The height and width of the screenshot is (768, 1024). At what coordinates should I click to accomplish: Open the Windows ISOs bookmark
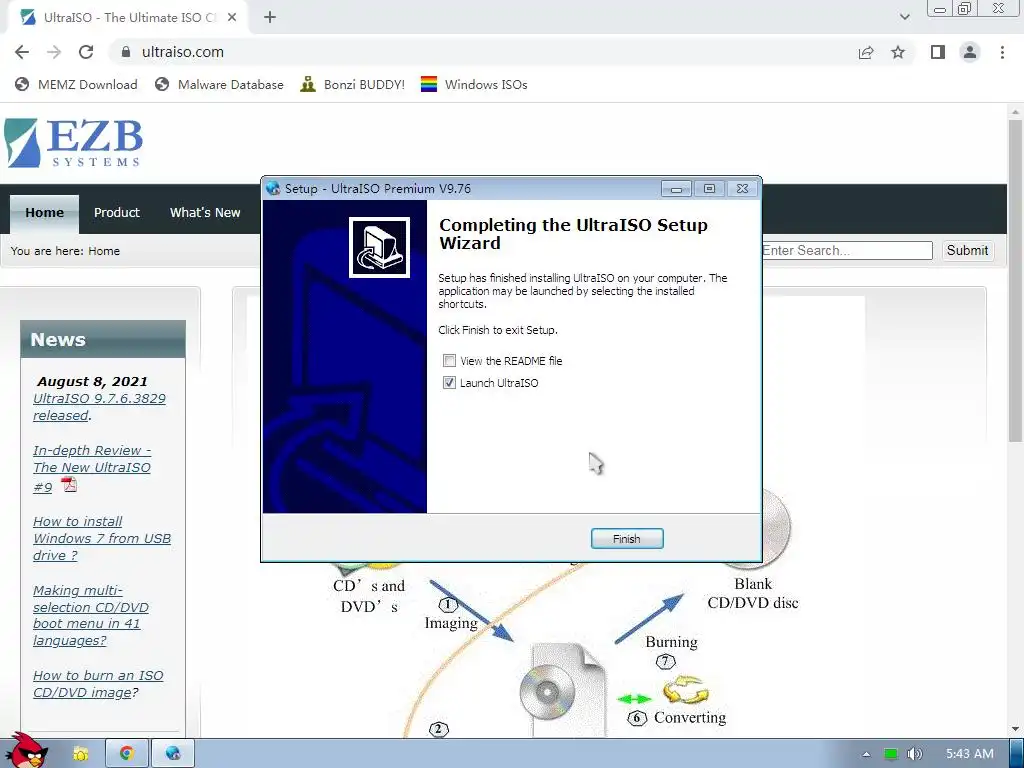click(474, 84)
